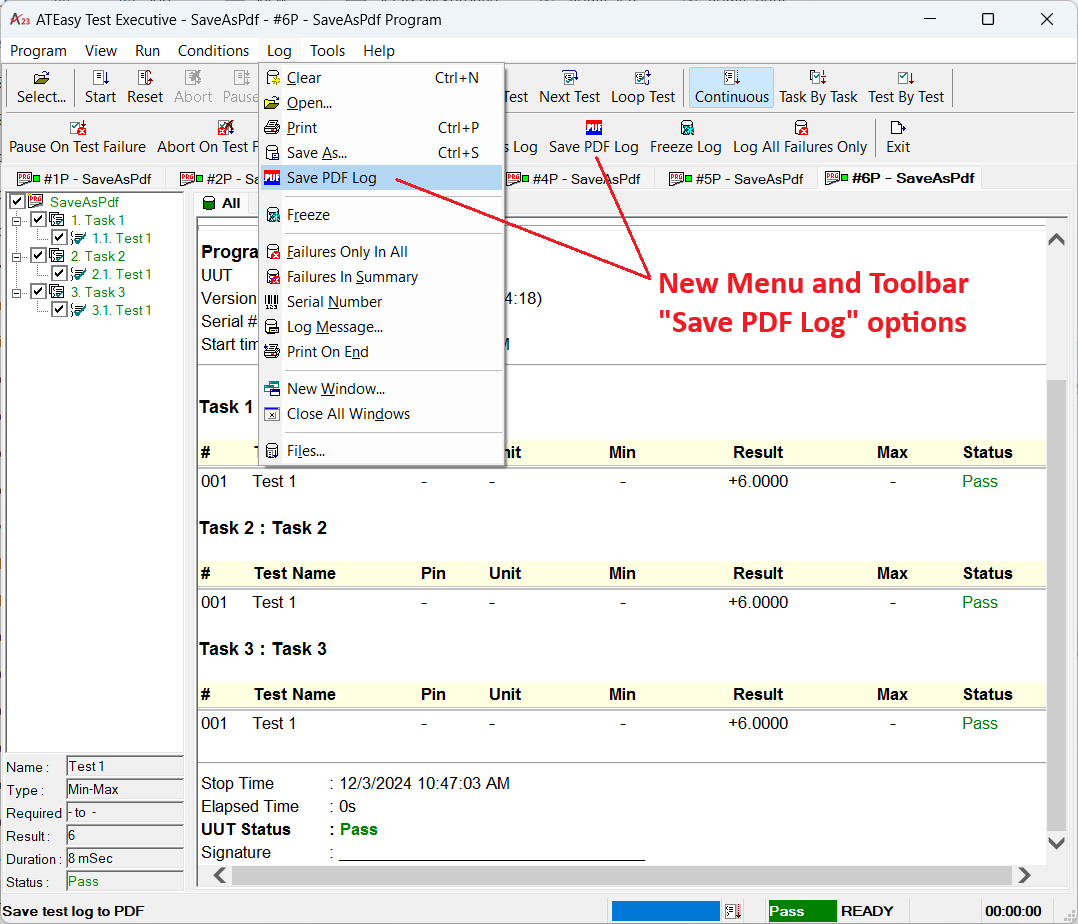Collapse the 2. Task 2 tree node

16,256
